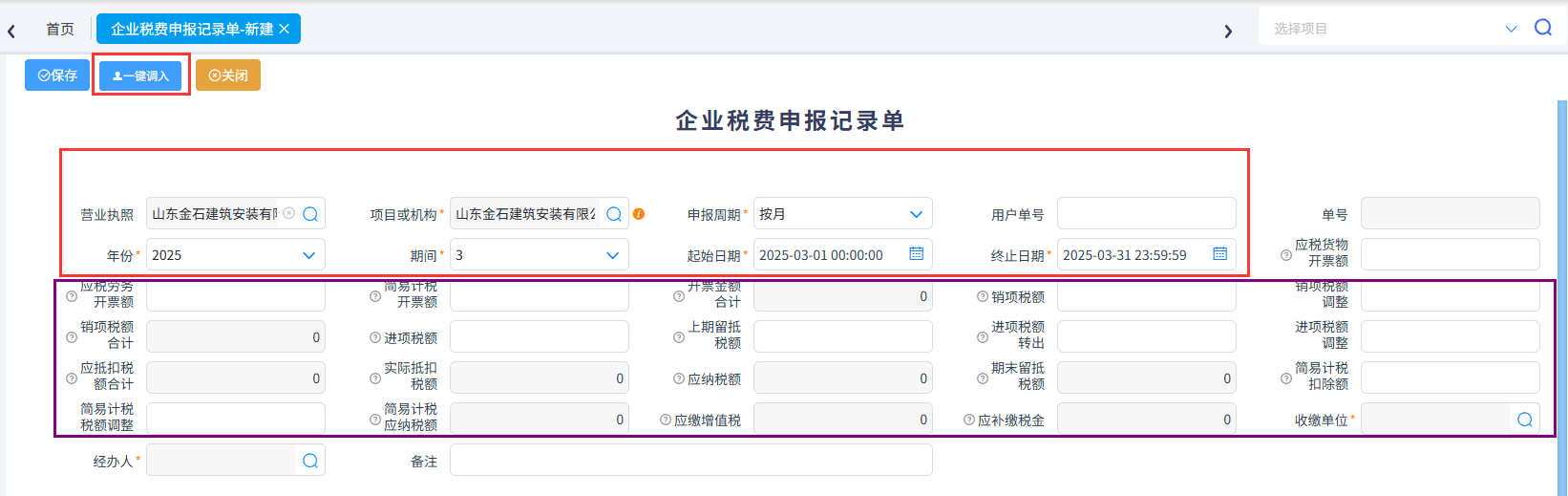The height and width of the screenshot is (496, 1568).
Task: Click the help icon beside 上期留抵税额
Action: pyautogui.click(x=679, y=337)
